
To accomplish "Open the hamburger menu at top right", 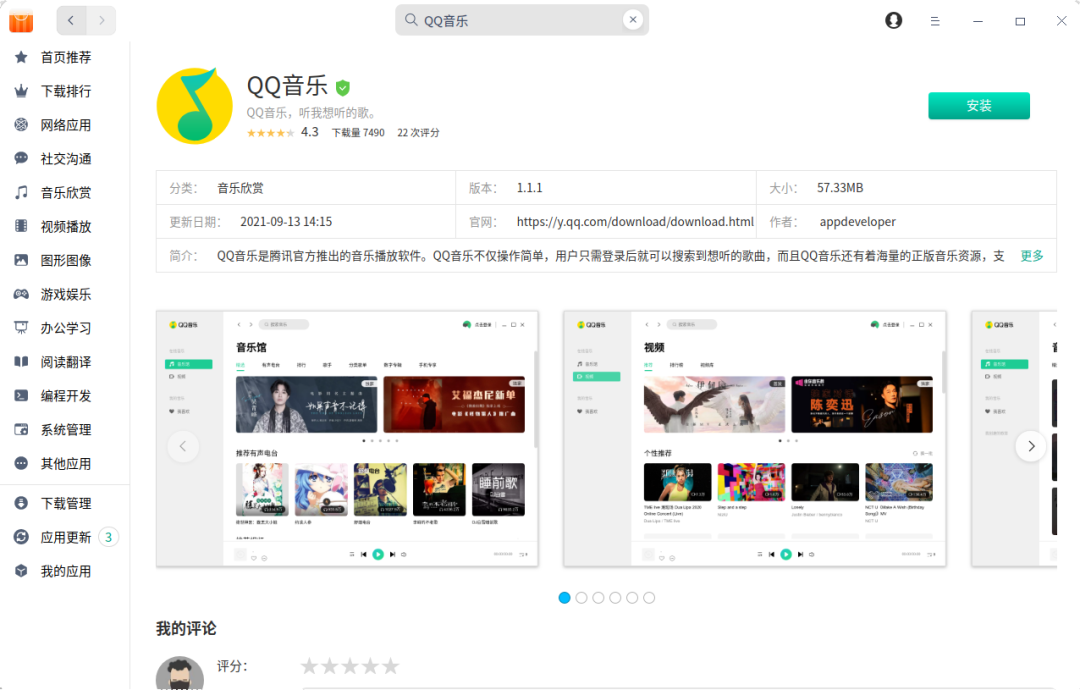I will 935,20.
